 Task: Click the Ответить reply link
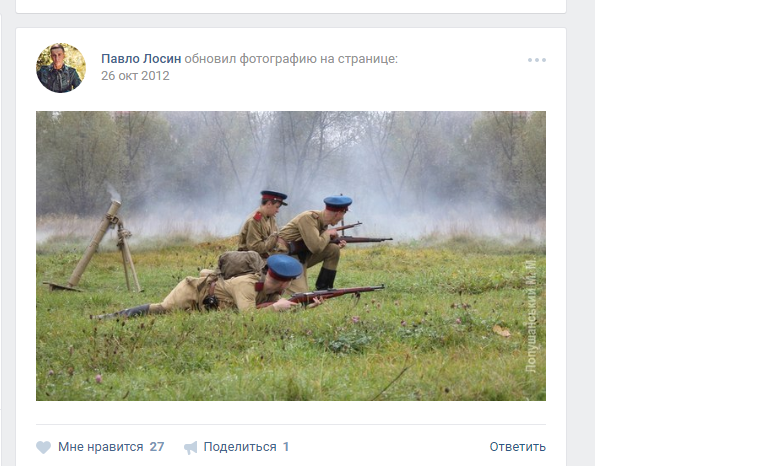point(518,447)
